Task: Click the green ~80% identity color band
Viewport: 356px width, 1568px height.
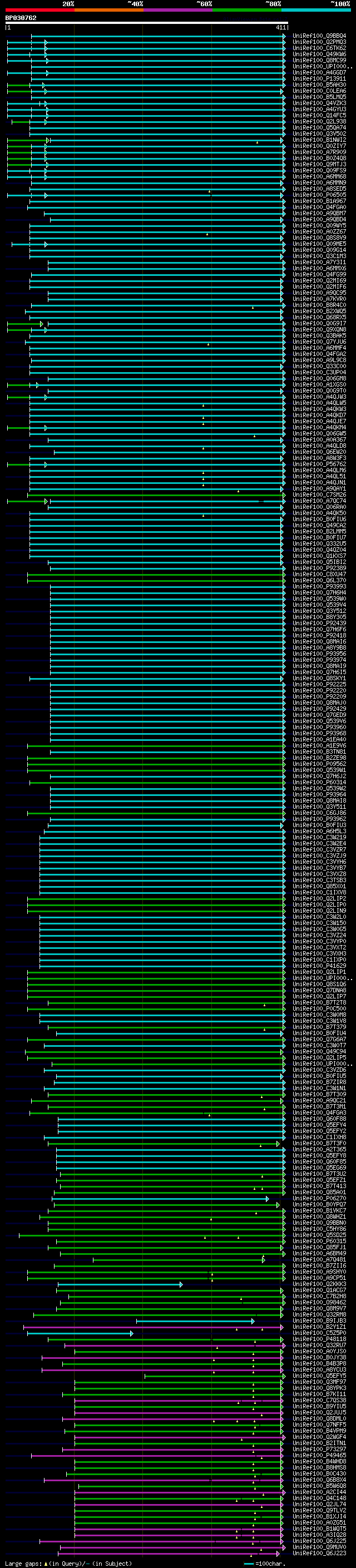Action: 246,10
